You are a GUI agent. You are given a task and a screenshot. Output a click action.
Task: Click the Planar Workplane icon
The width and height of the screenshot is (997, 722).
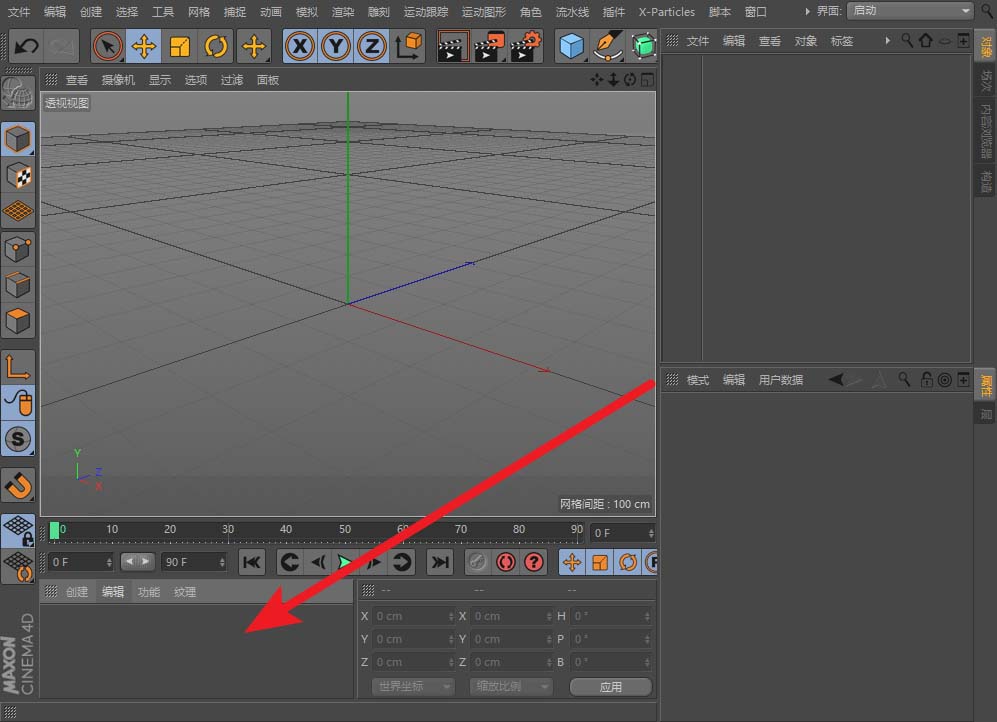pyautogui.click(x=18, y=566)
